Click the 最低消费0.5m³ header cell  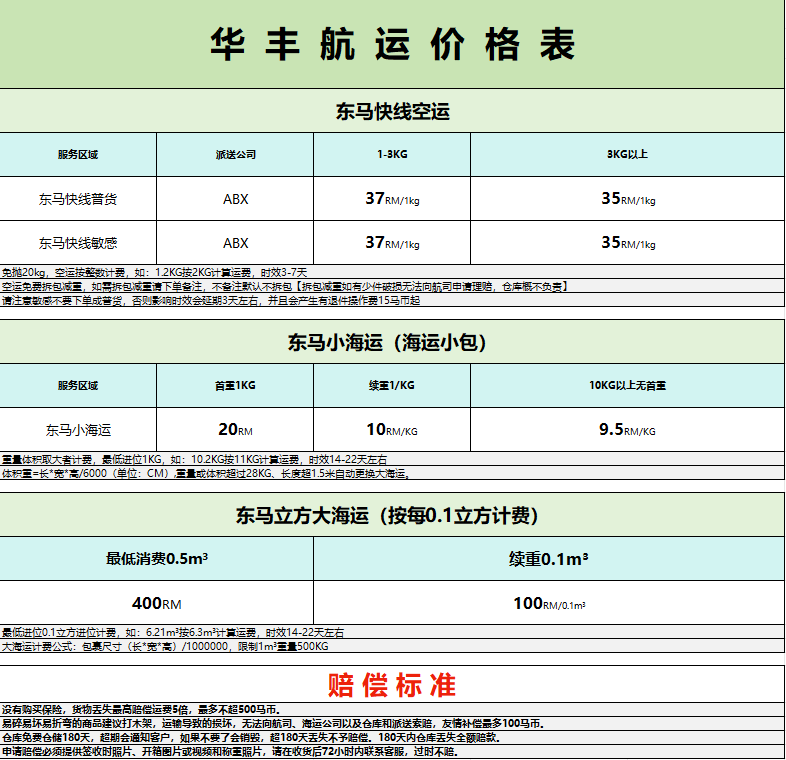[157, 559]
